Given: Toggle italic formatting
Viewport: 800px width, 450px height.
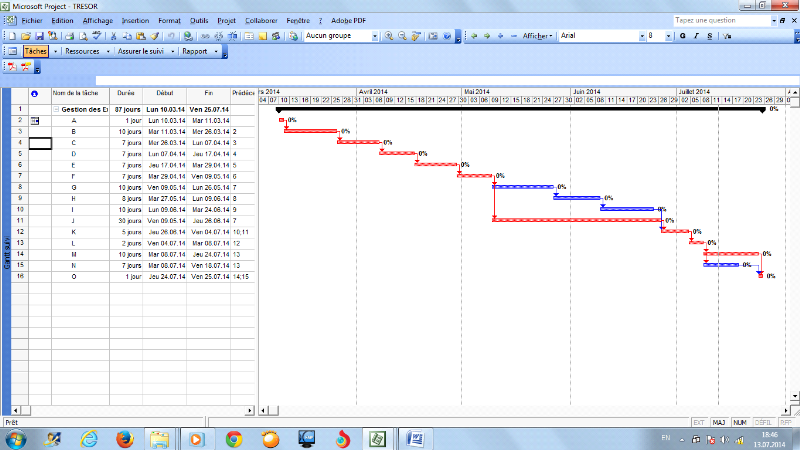Looking at the screenshot, I should pos(696,36).
